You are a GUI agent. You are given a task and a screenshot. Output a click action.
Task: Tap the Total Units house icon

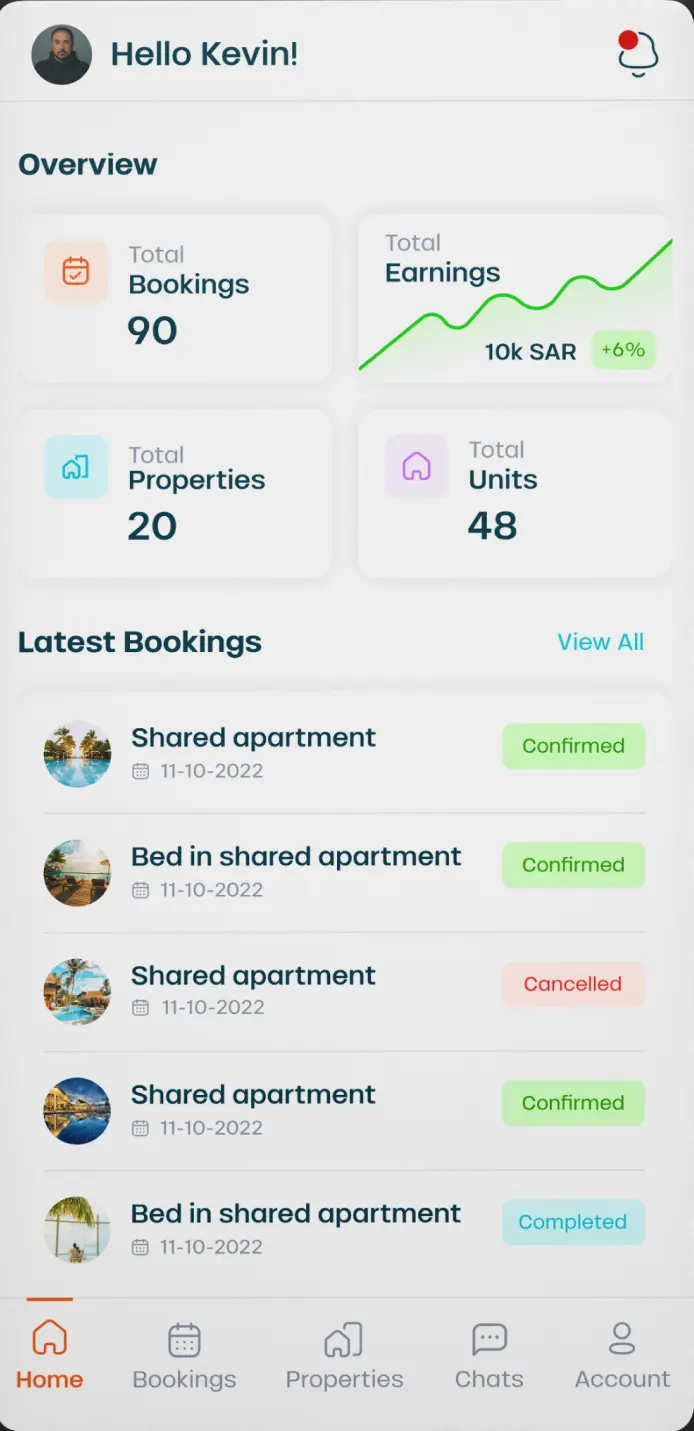(416, 466)
